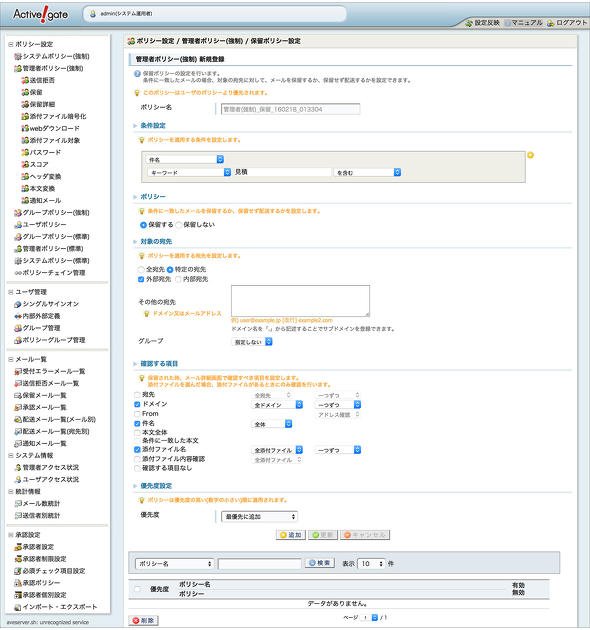The image size is (590, 630).
Task: Open the 全ドメイン dropdown
Action: pos(277,405)
